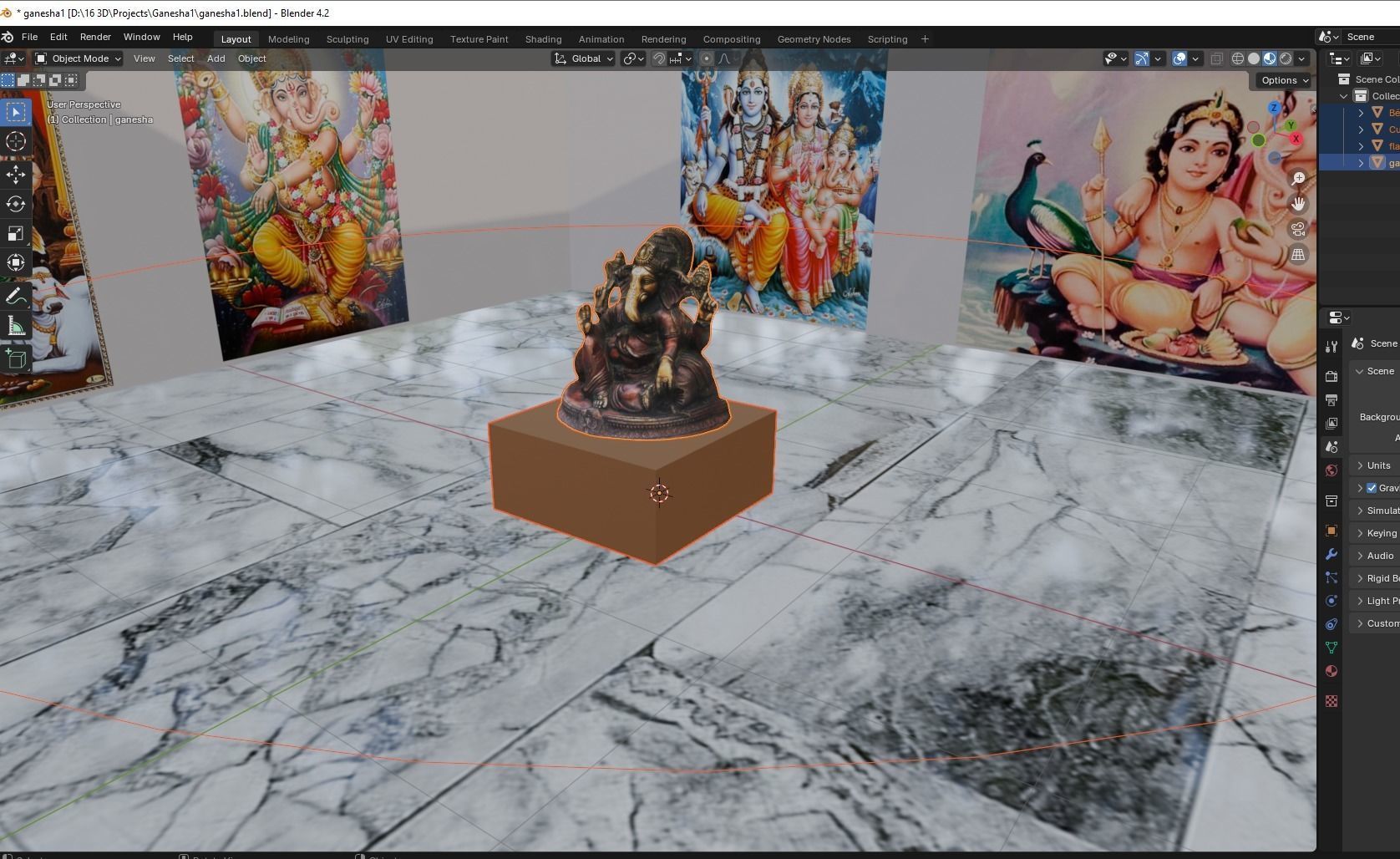This screenshot has height=859, width=1400.
Task: Open the Object Mode dropdown
Action: pos(78,58)
